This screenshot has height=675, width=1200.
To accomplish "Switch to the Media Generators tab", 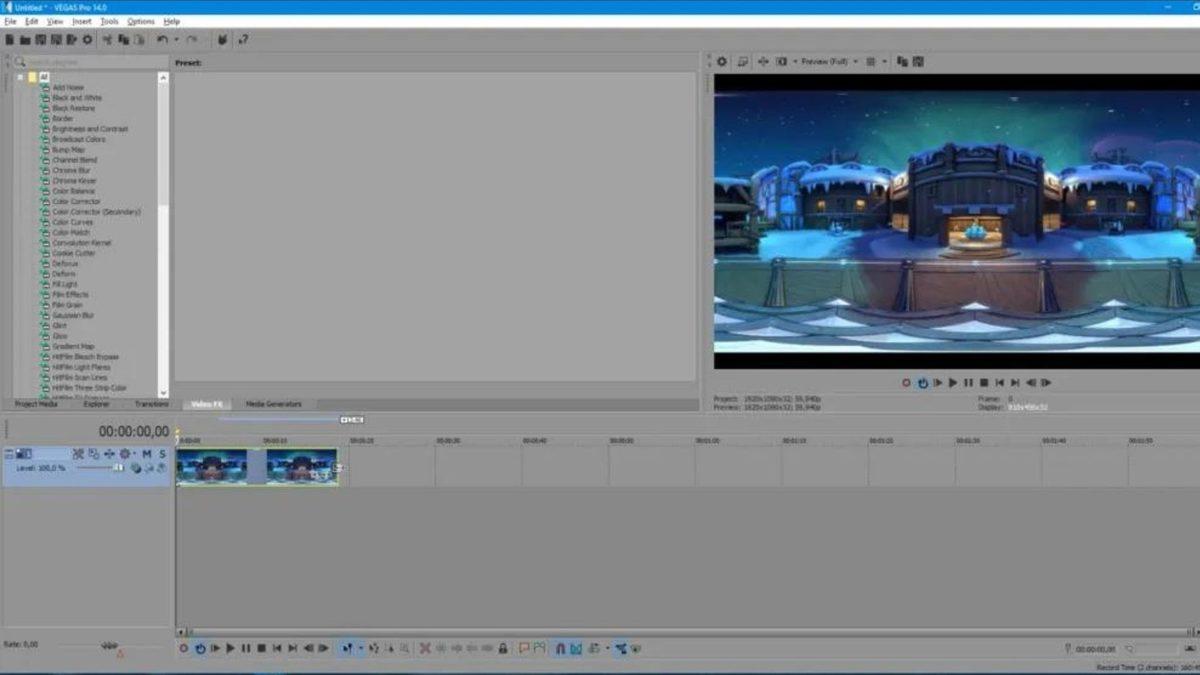I will click(x=276, y=404).
